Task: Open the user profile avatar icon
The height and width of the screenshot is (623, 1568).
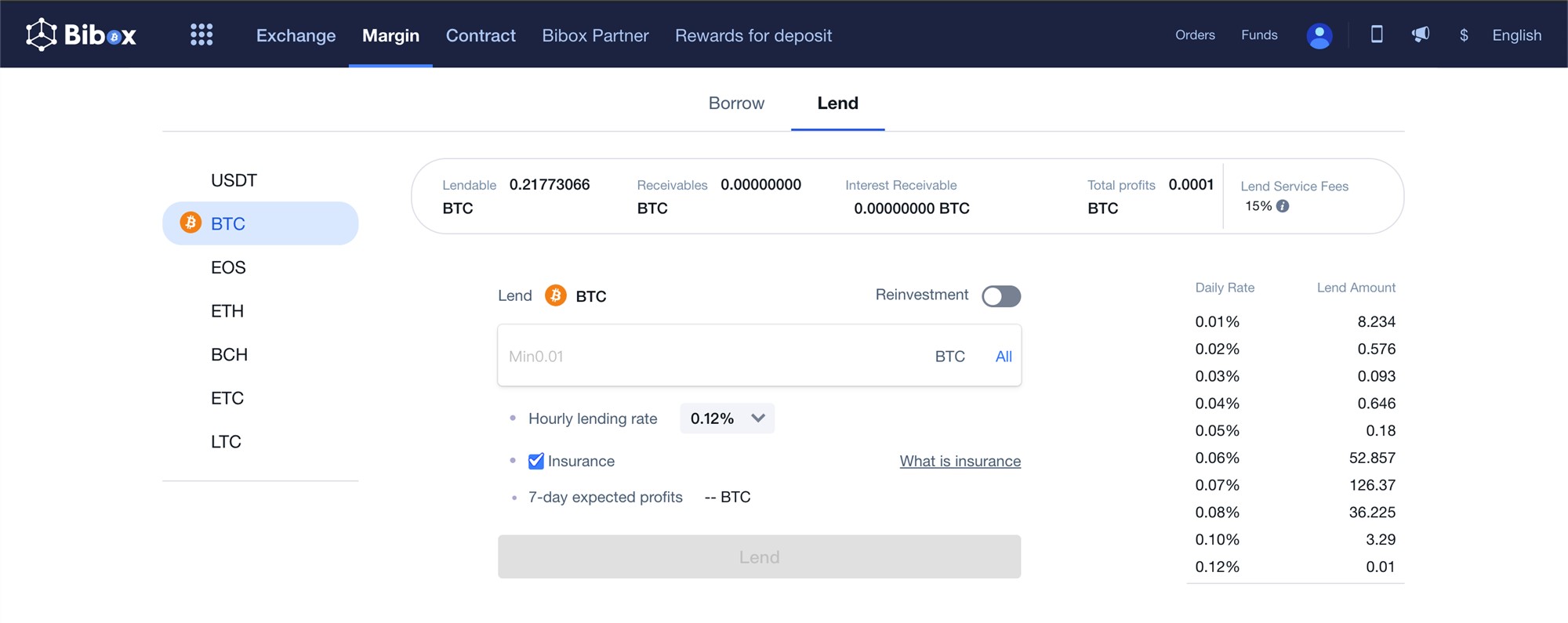Action: click(1319, 35)
